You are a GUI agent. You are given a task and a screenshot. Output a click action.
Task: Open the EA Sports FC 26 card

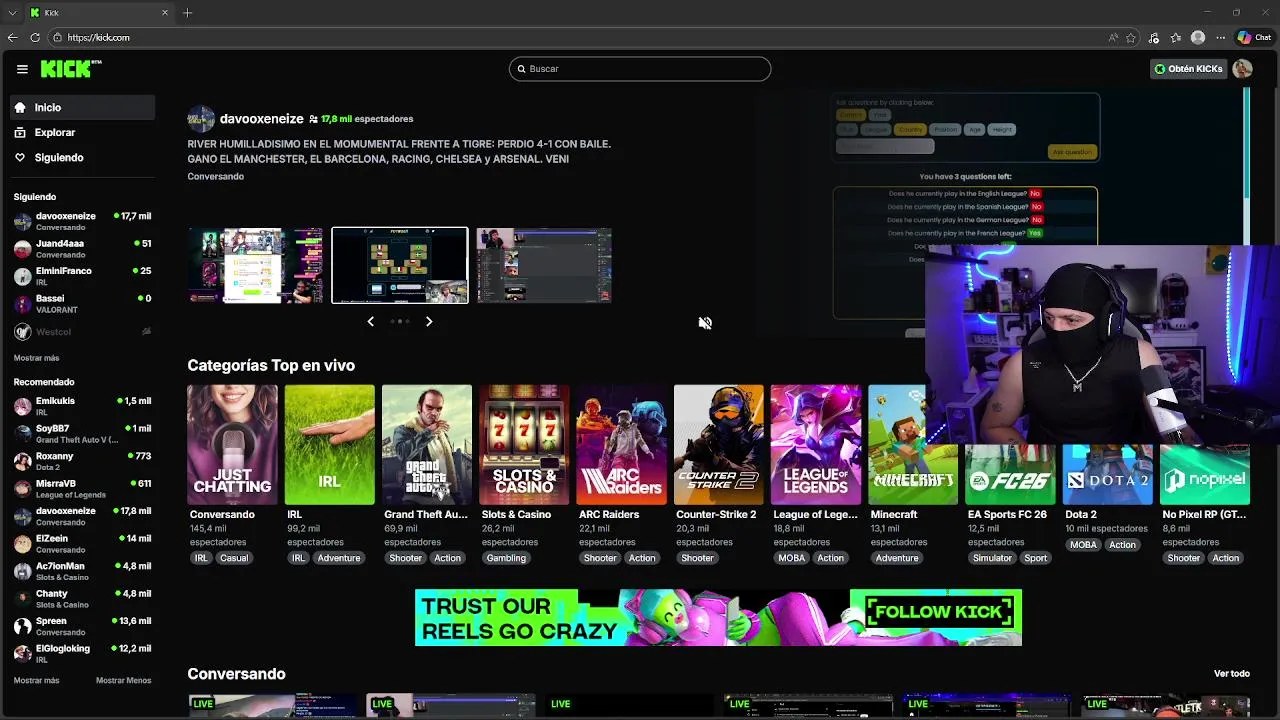click(x=1010, y=475)
